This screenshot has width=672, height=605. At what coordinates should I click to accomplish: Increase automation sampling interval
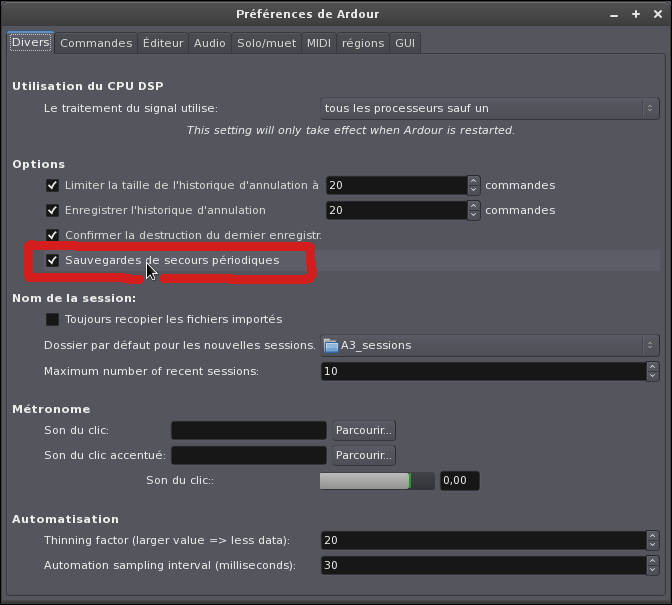[x=652, y=561]
